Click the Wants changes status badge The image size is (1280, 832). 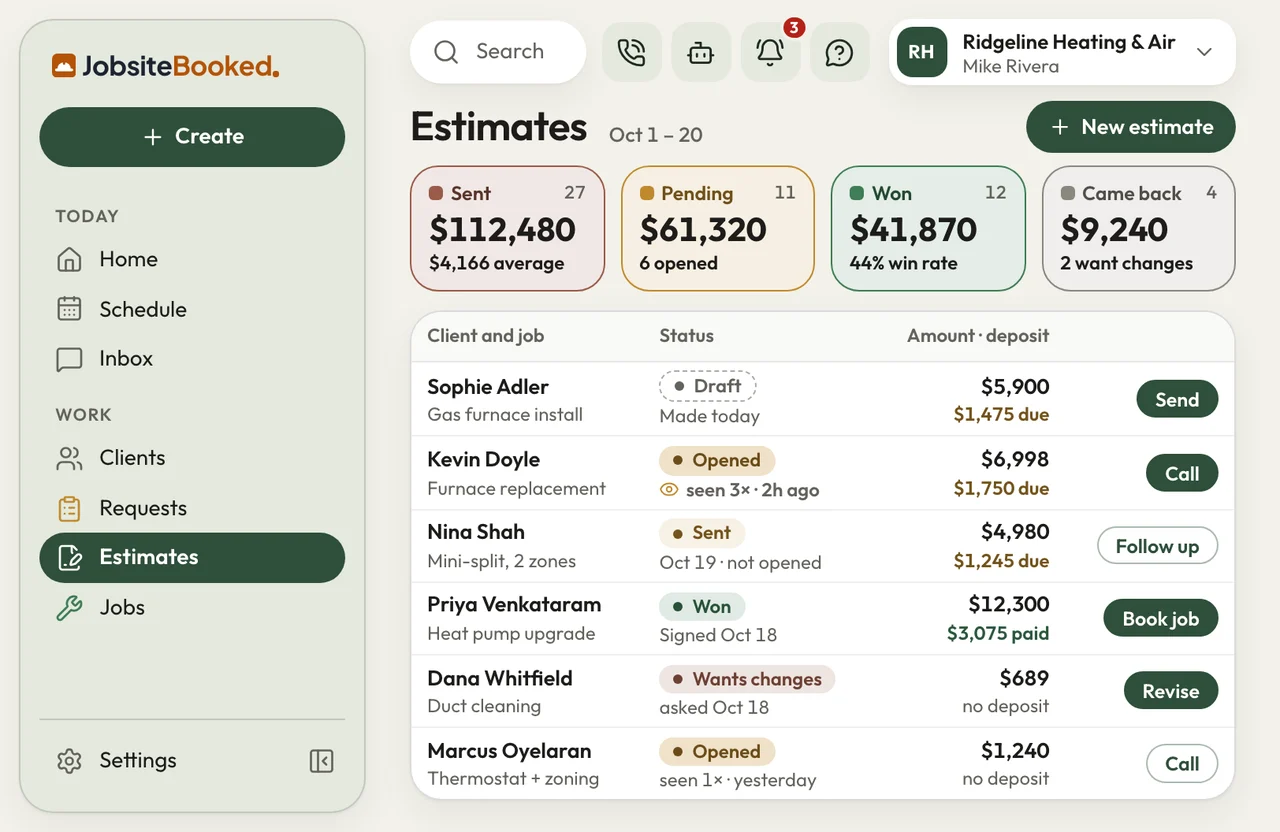coord(747,679)
